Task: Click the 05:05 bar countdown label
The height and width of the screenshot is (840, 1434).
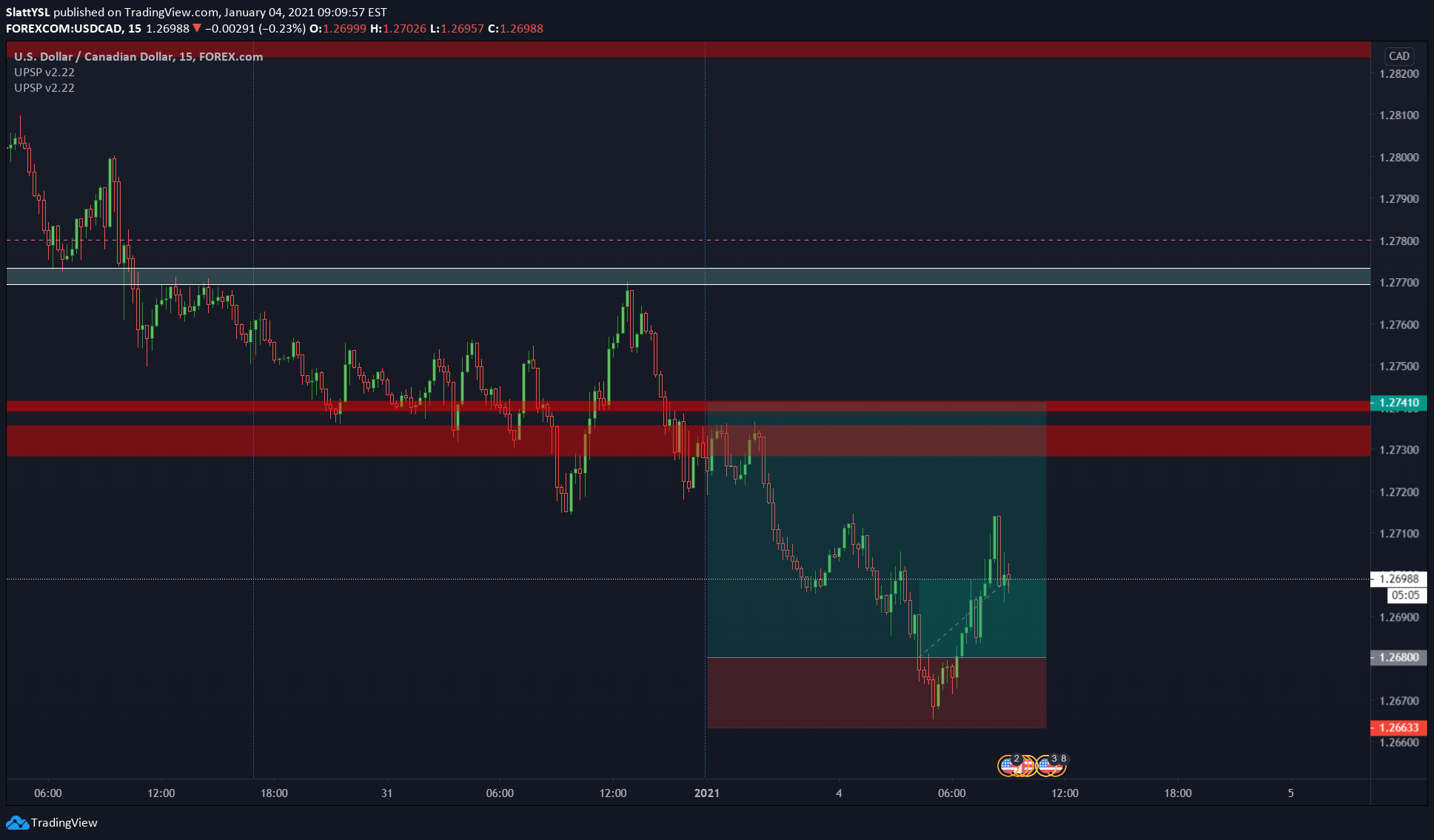Action: tap(1405, 595)
